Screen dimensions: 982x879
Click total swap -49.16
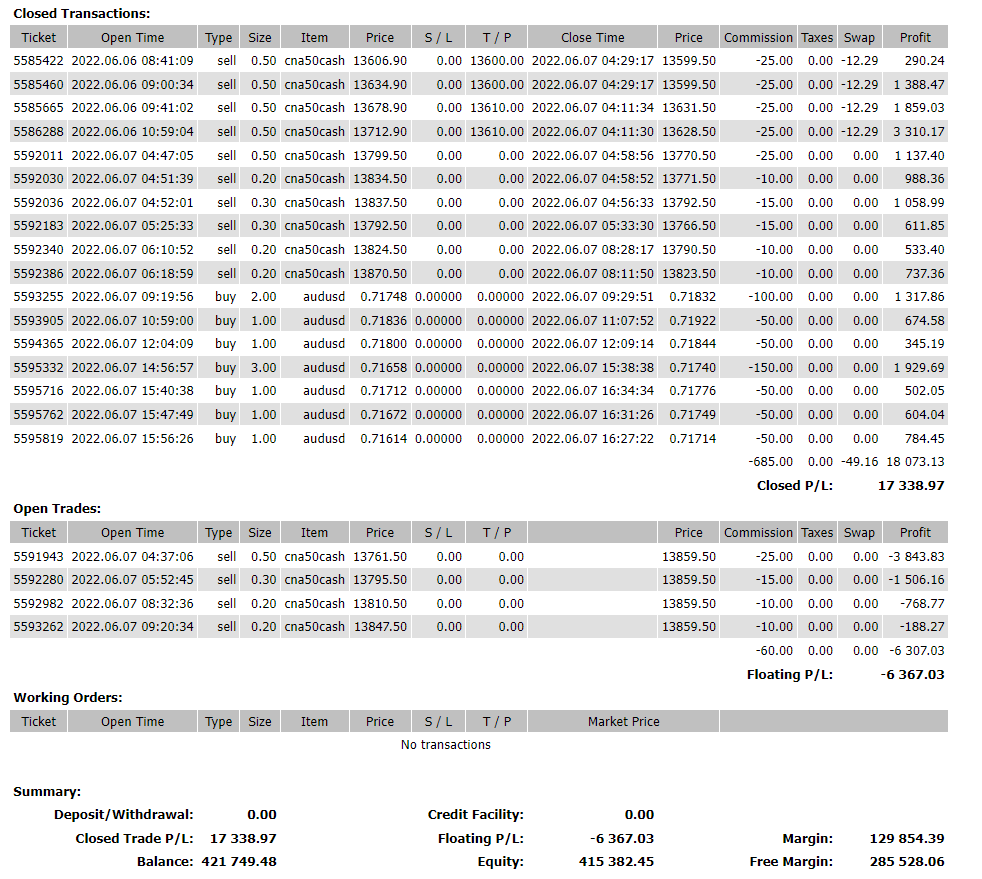[x=859, y=462]
